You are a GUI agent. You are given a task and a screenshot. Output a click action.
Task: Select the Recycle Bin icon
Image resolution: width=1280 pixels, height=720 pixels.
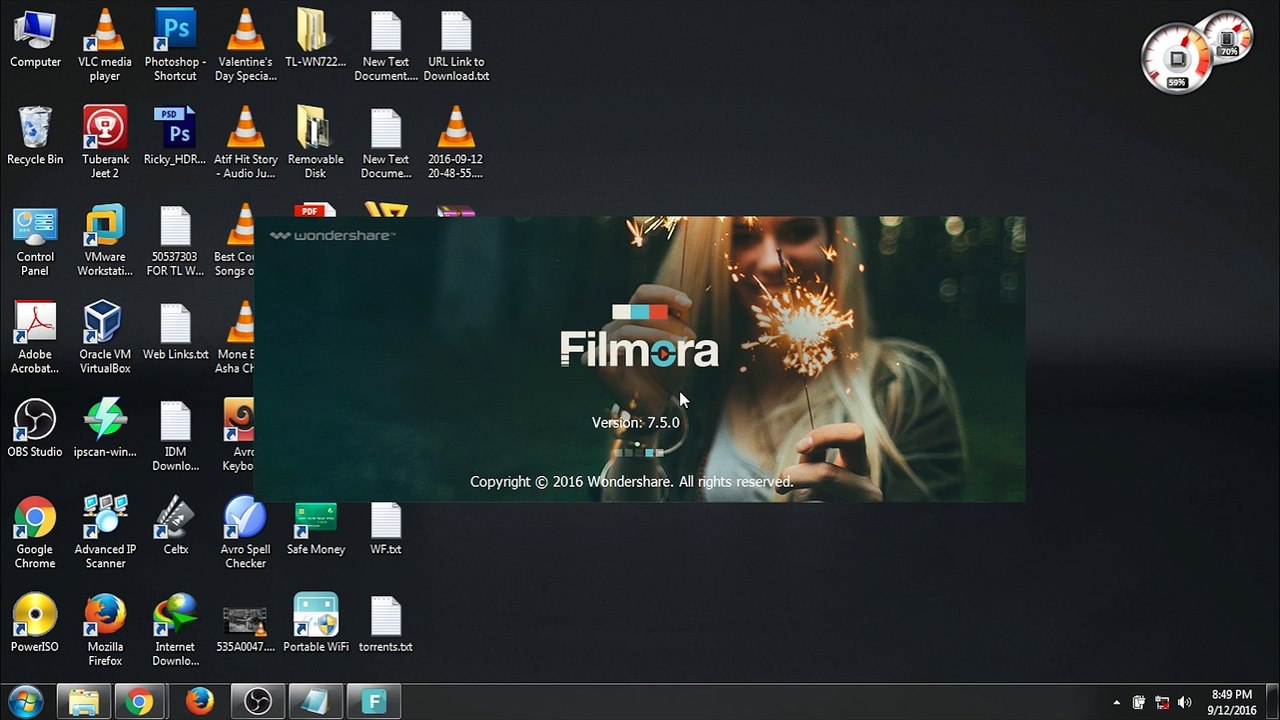pyautogui.click(x=35, y=137)
